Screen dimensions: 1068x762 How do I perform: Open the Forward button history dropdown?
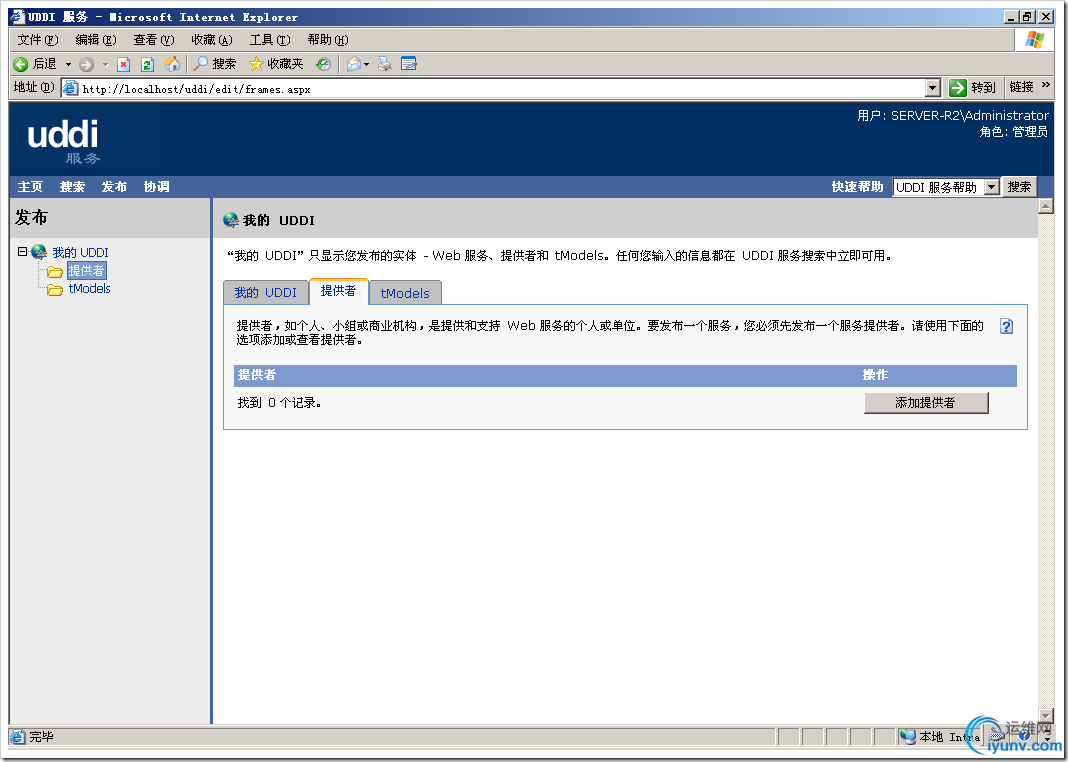(105, 65)
